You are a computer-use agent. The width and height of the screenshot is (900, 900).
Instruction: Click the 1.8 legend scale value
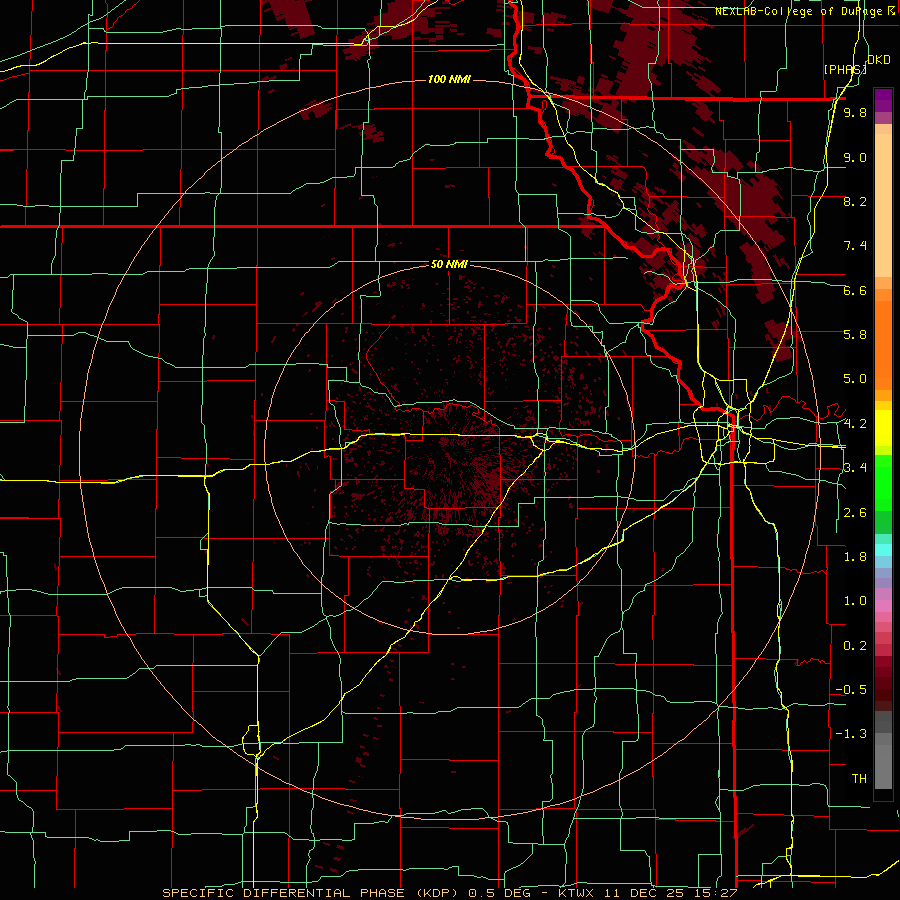point(855,557)
